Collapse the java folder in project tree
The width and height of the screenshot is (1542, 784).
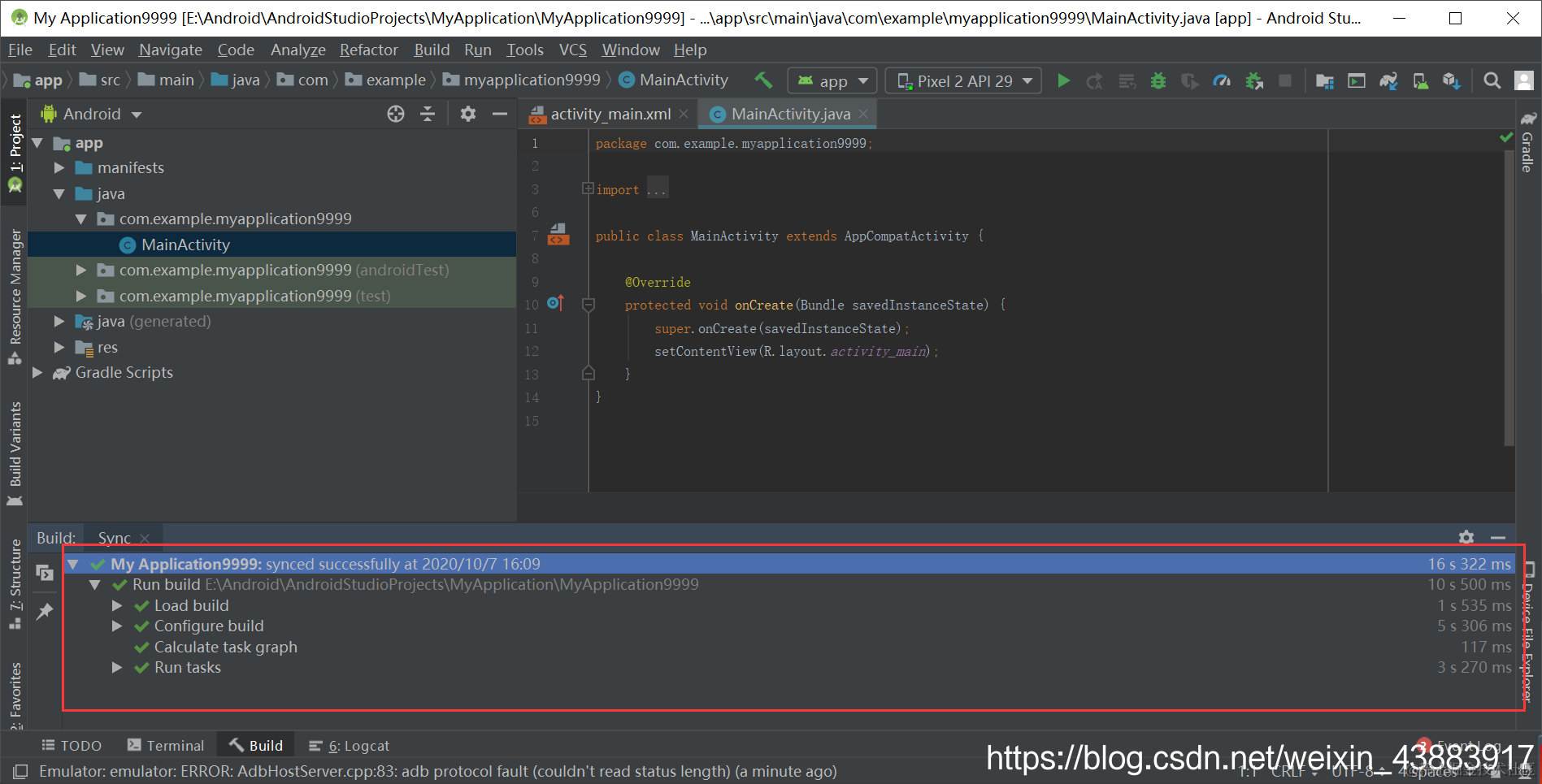59,194
